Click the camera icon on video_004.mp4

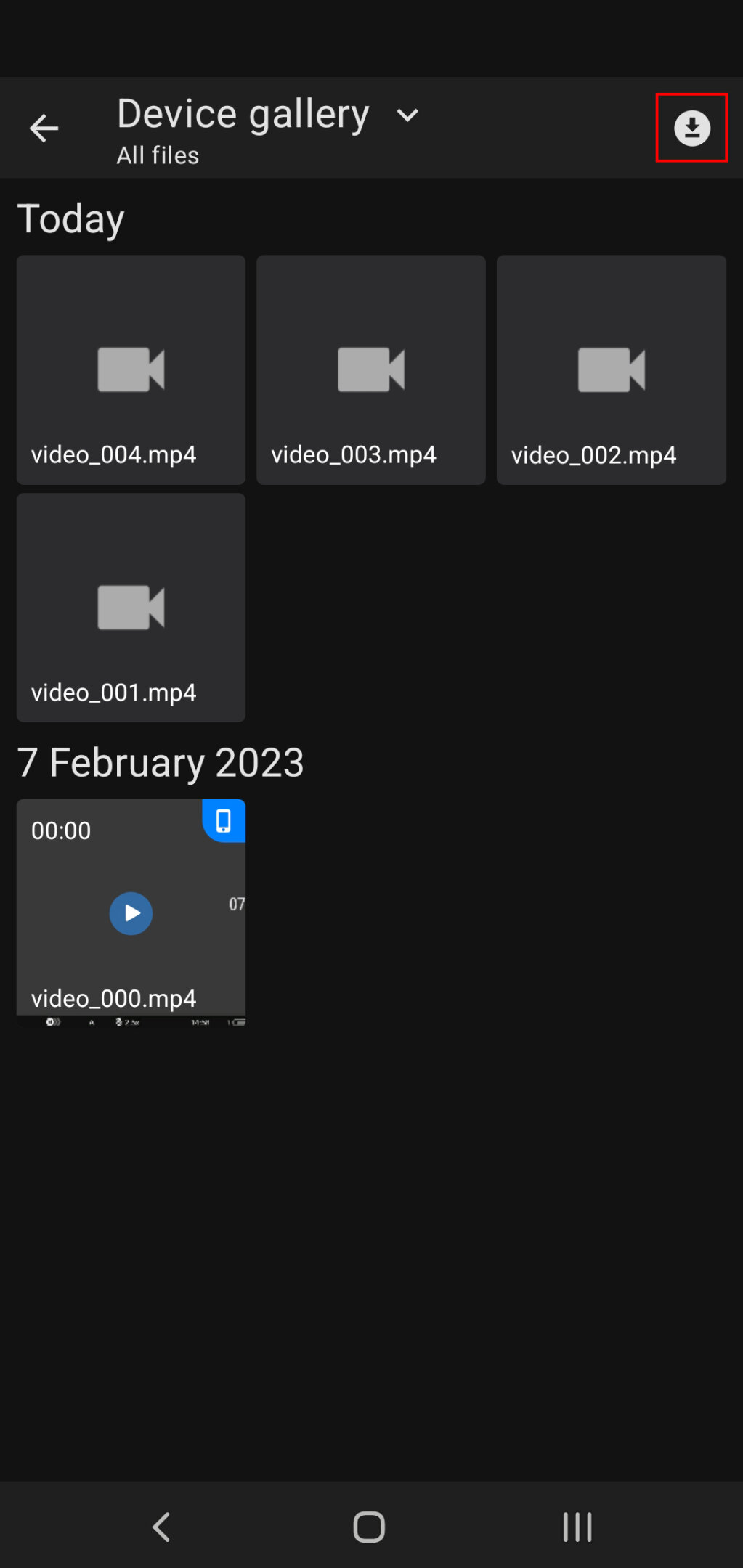coord(131,369)
